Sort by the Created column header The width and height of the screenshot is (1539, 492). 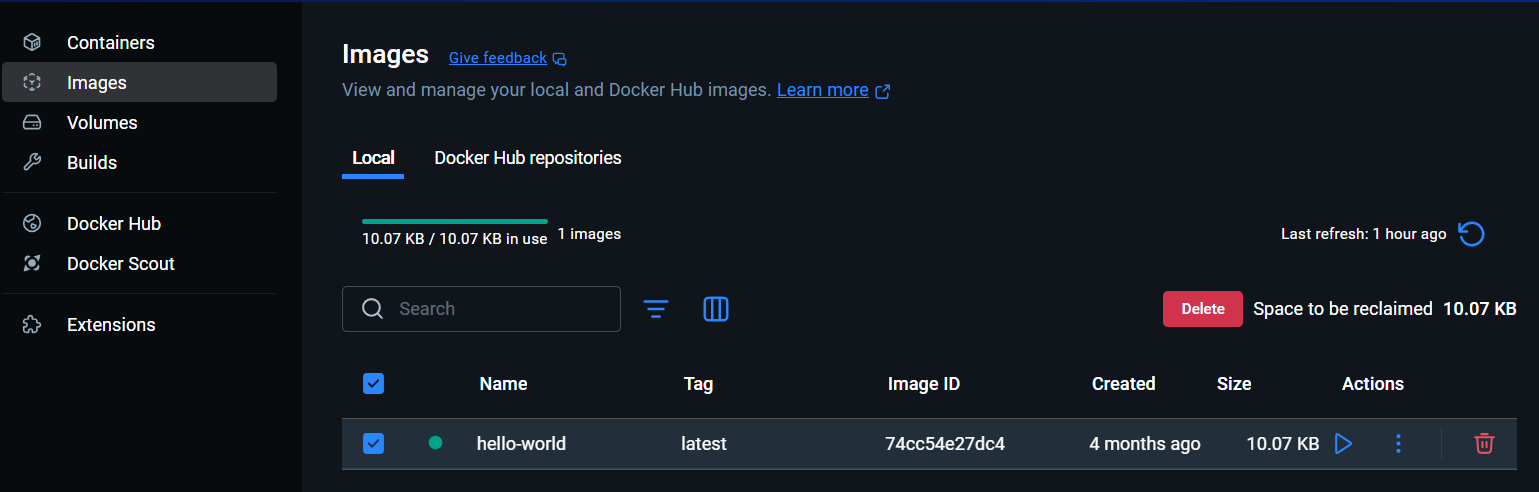pos(1123,384)
